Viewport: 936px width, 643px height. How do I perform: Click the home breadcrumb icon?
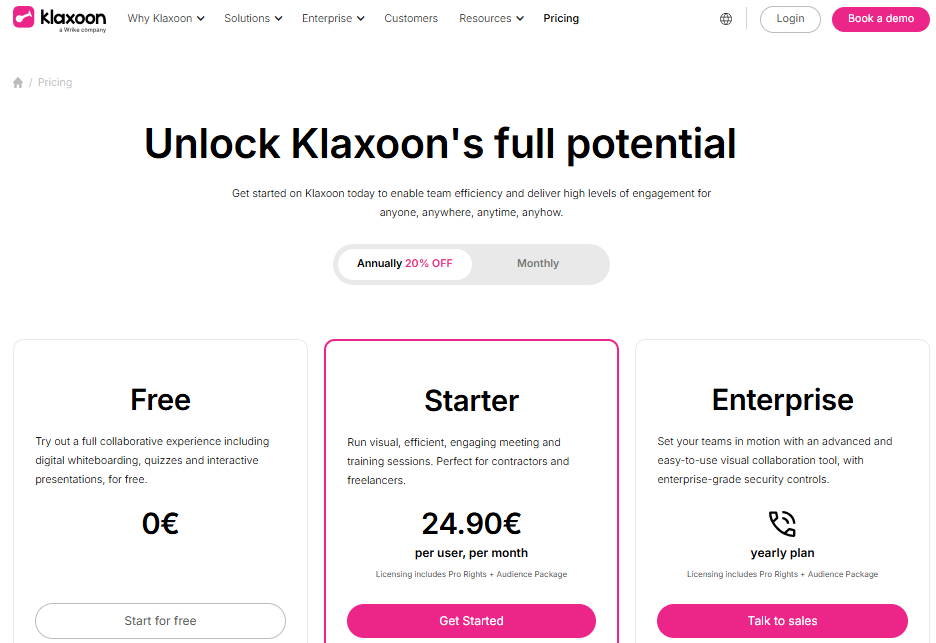coord(18,83)
